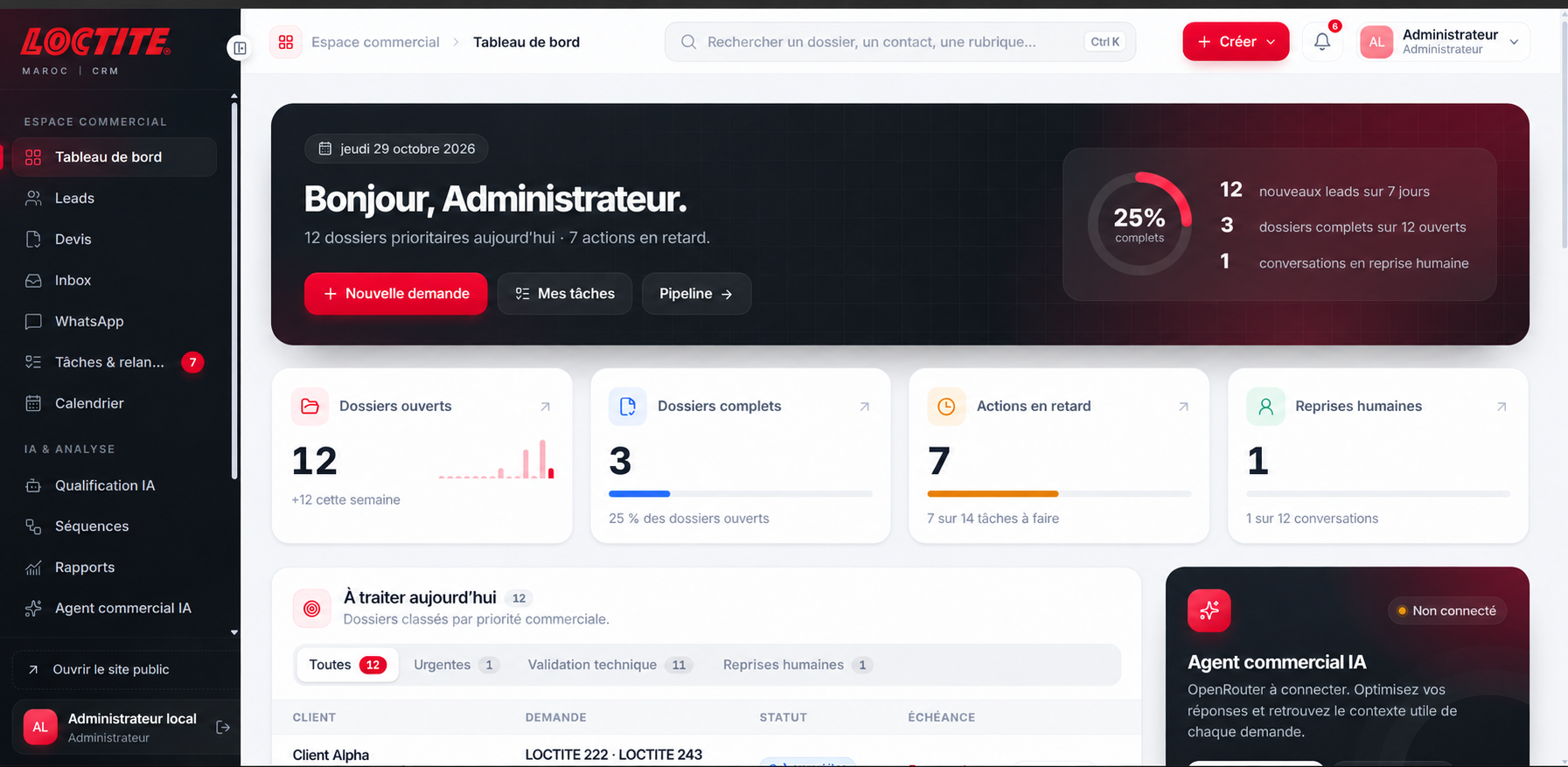
Task: Open Dossiers complets card arrow icon
Action: click(864, 407)
